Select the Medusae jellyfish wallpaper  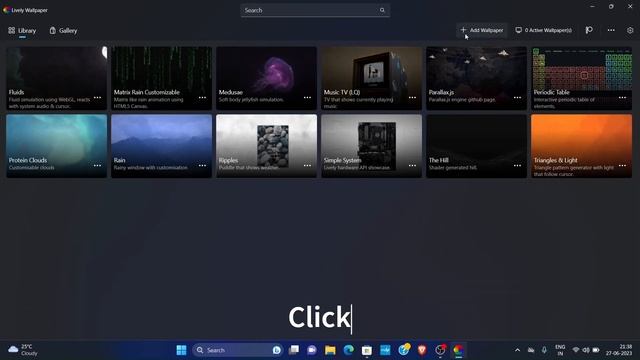point(266,78)
